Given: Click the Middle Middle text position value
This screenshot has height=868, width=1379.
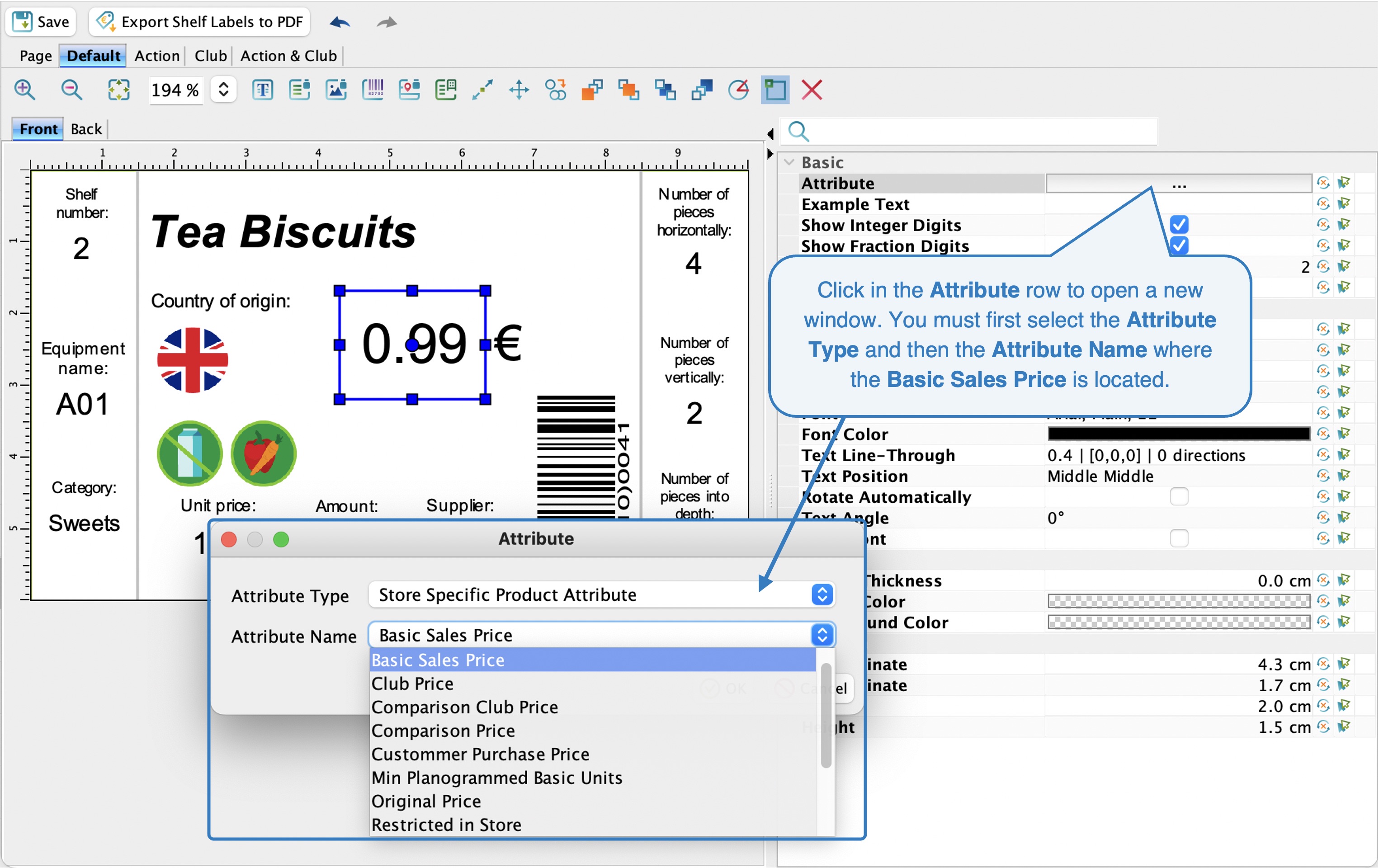Looking at the screenshot, I should pos(1100,476).
